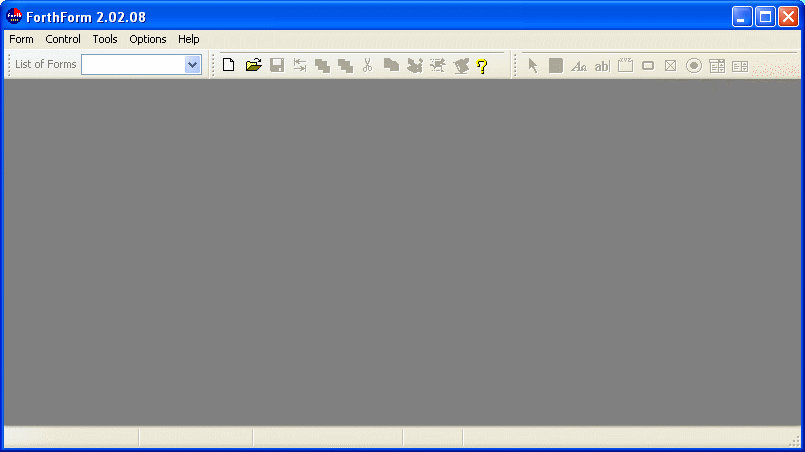Click the New form icon
The width and height of the screenshot is (805, 452).
(x=229, y=66)
